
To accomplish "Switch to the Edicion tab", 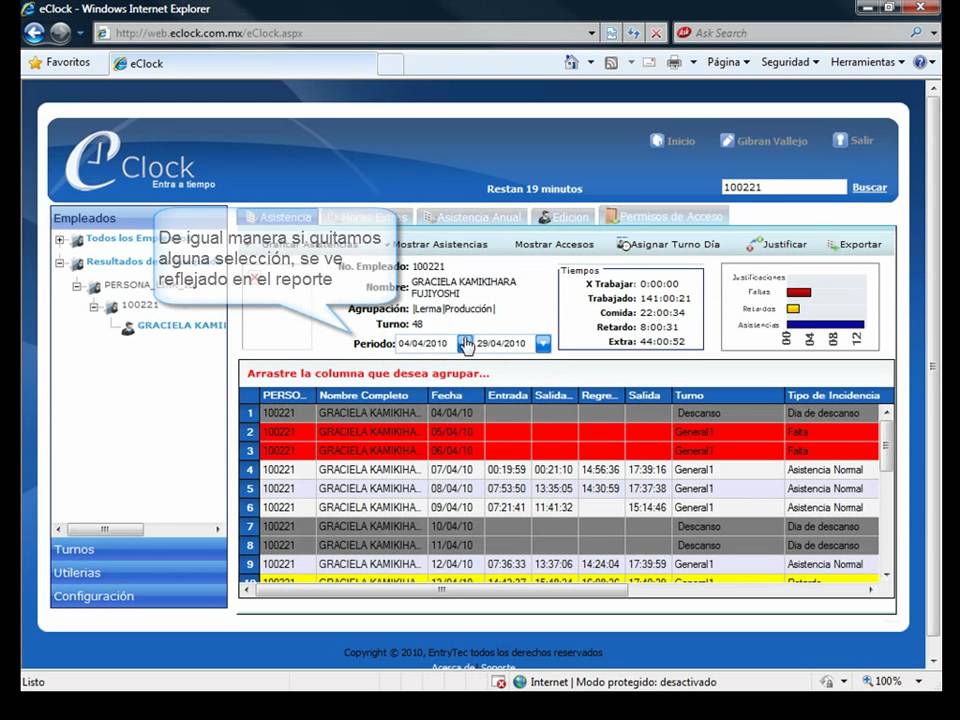I will [x=563, y=217].
